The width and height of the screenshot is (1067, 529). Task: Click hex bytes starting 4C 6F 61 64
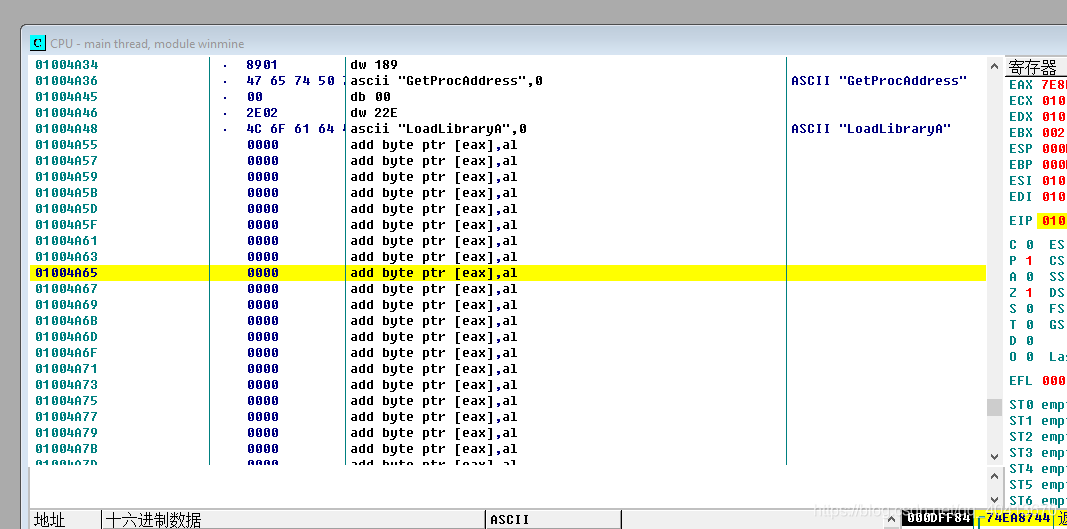(295, 129)
